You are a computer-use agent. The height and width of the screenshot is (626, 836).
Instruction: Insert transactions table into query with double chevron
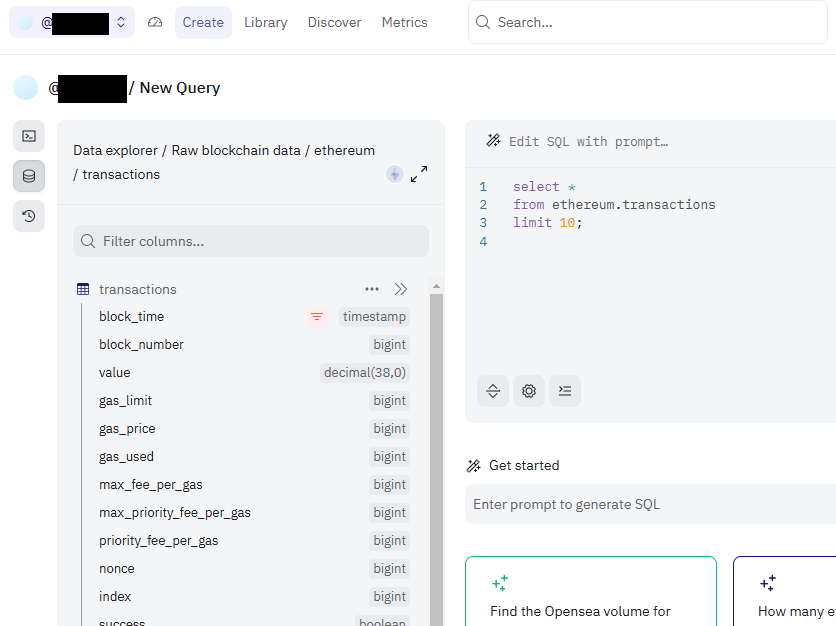pos(400,289)
